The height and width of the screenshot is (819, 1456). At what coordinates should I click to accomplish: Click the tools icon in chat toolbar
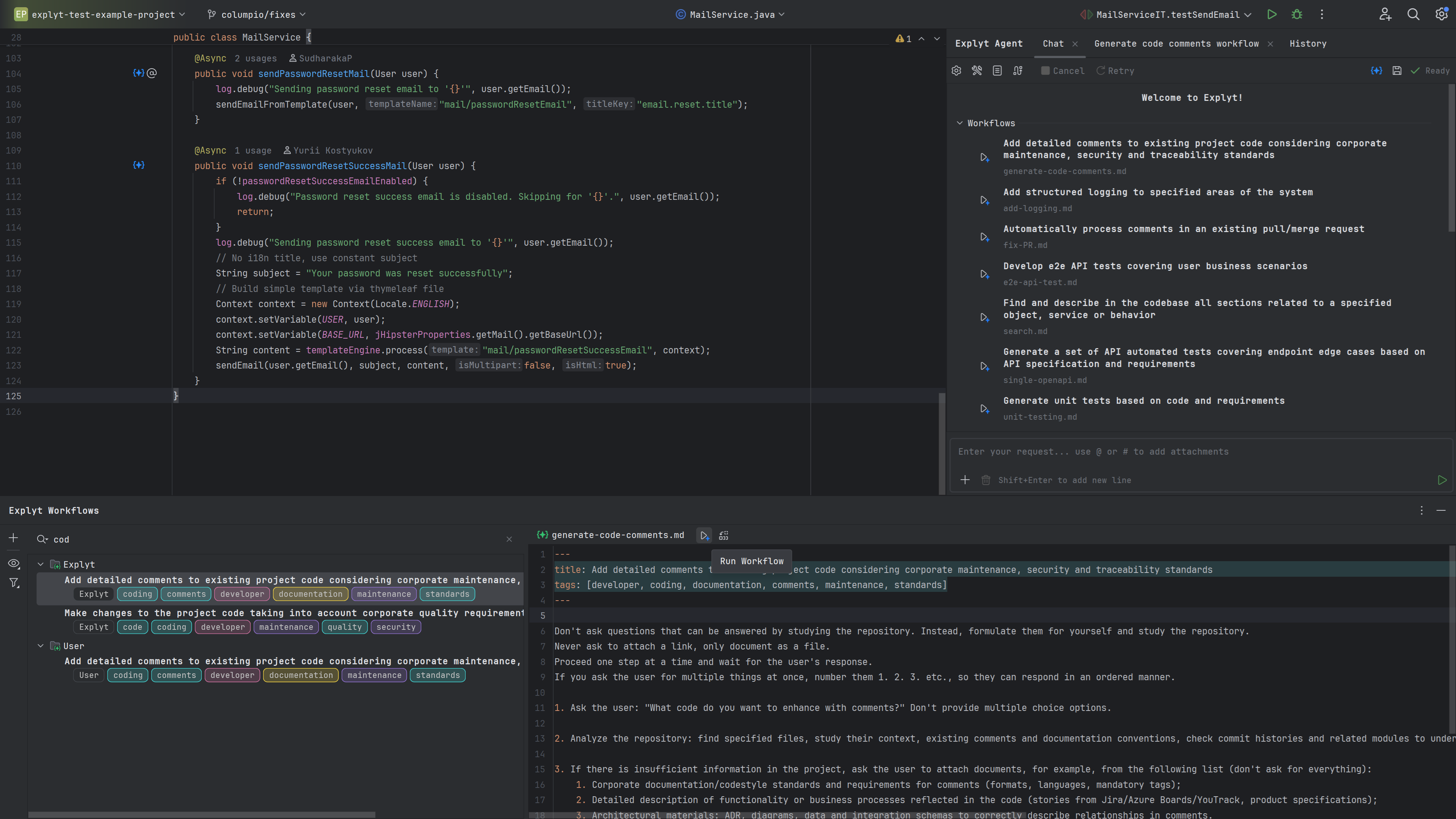977,71
